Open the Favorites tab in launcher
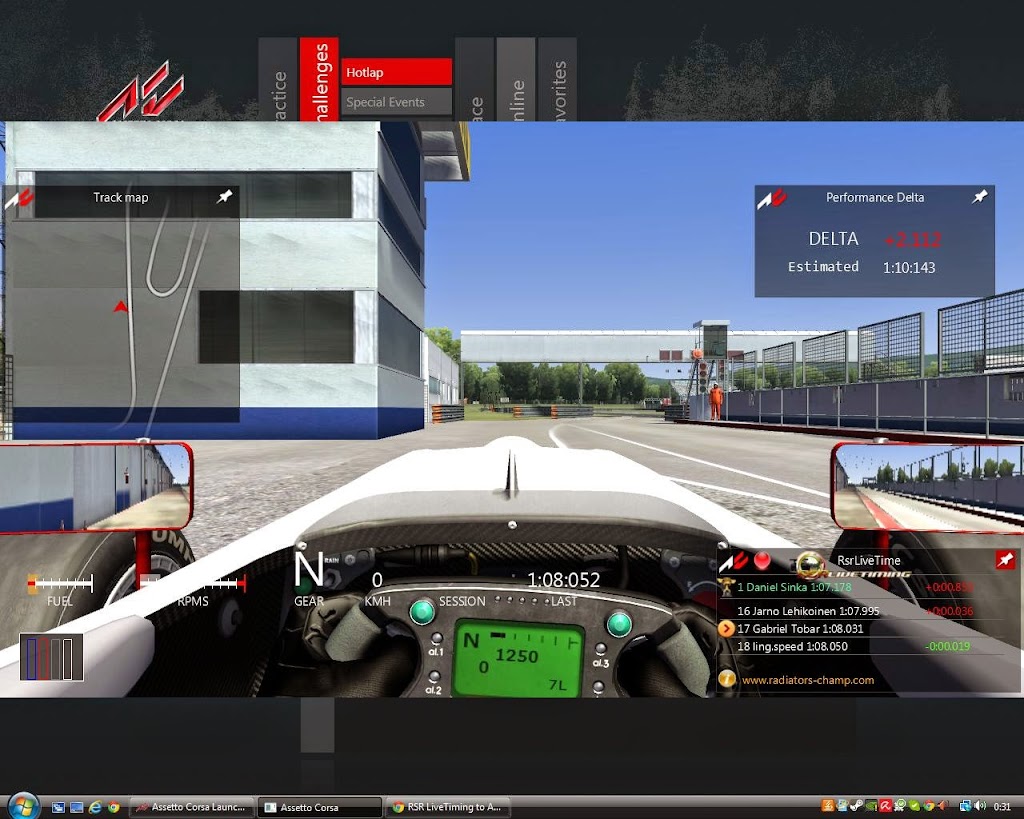This screenshot has width=1024, height=819. click(557, 80)
